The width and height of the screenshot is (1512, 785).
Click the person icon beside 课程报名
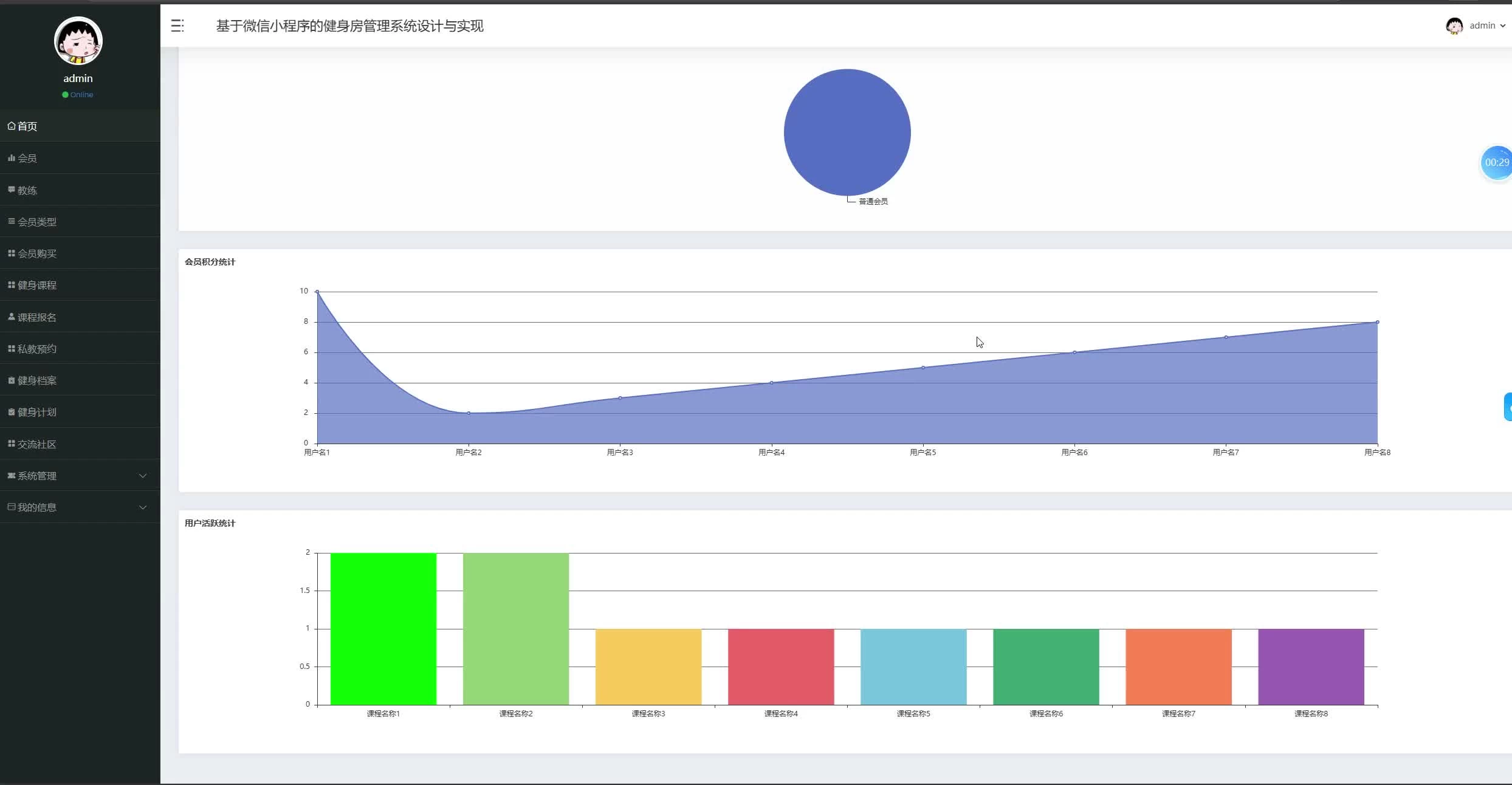coord(11,317)
